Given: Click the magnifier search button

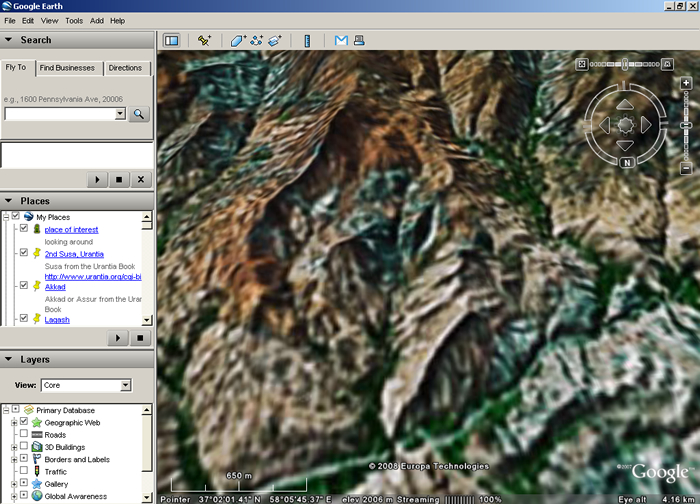Looking at the screenshot, I should click(139, 114).
